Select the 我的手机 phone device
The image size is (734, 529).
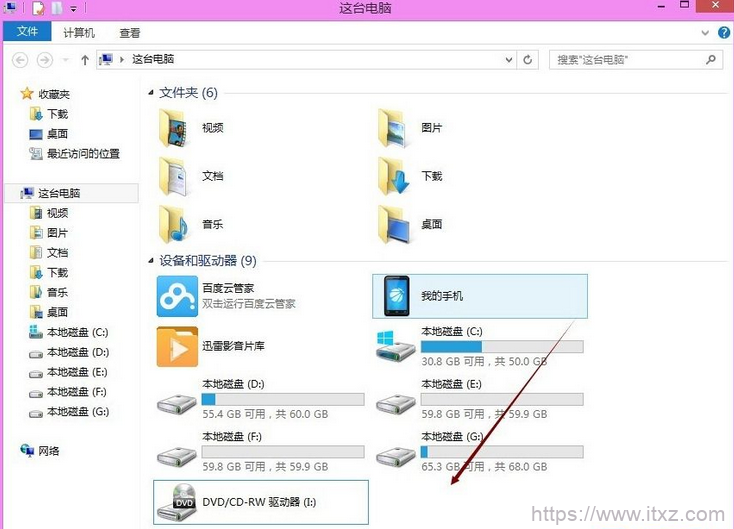pos(480,296)
